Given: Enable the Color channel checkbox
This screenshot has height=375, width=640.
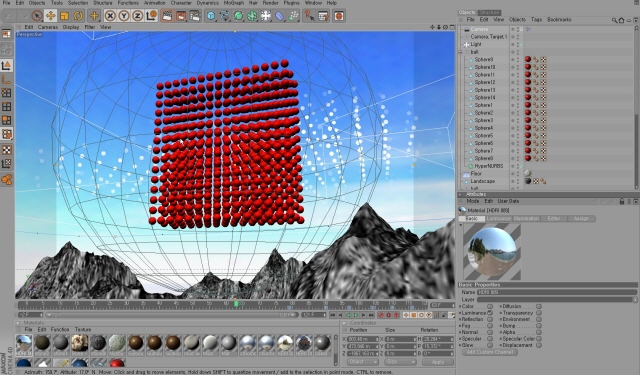Looking at the screenshot, I should click(x=490, y=306).
